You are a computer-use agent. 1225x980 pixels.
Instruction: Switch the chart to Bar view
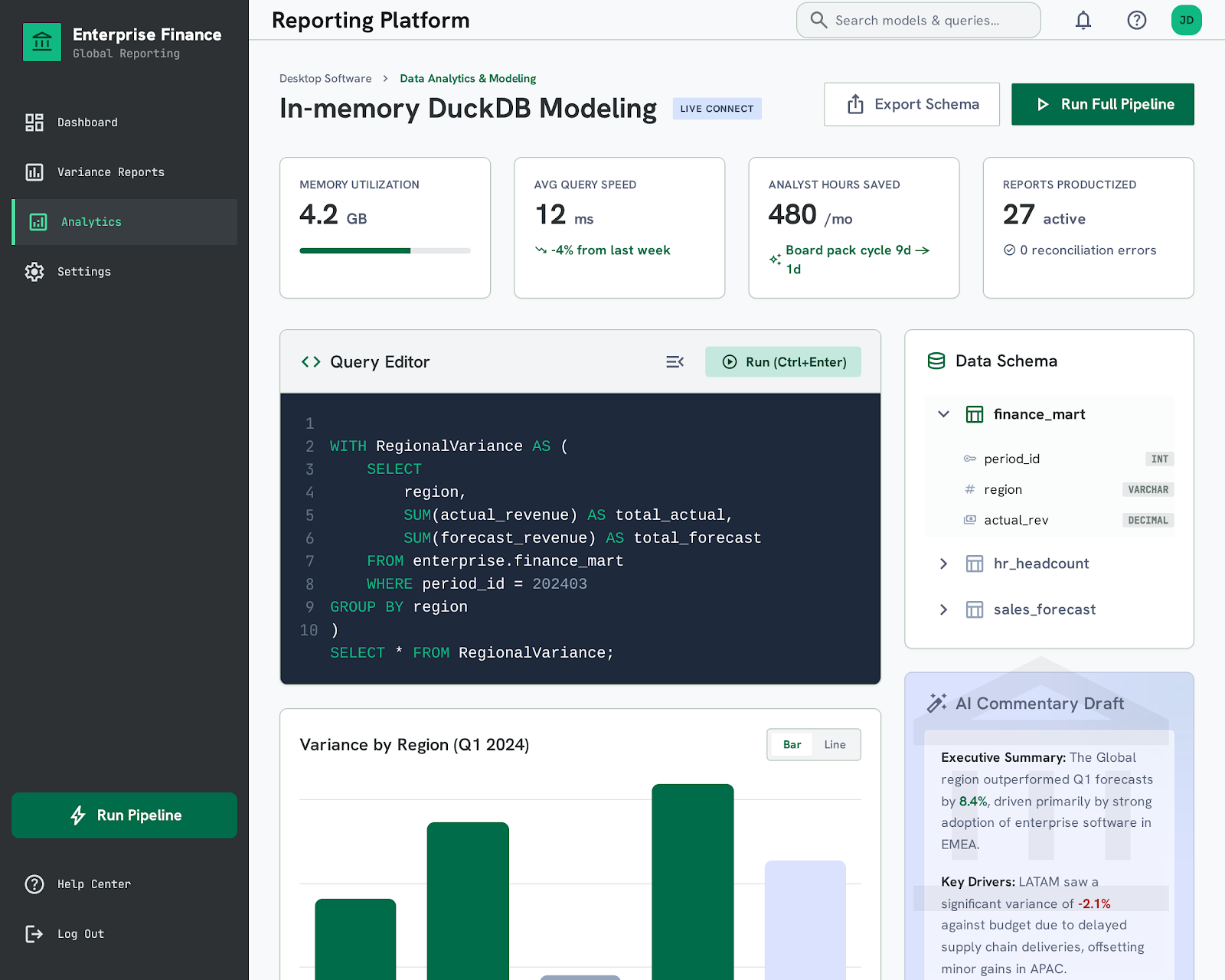[792, 744]
